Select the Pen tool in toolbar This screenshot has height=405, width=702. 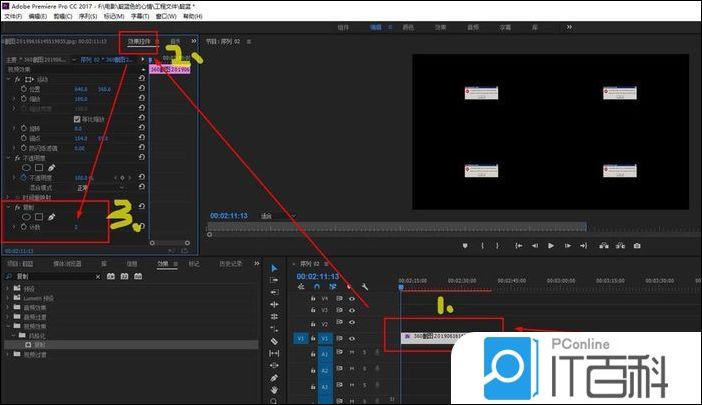(x=274, y=378)
